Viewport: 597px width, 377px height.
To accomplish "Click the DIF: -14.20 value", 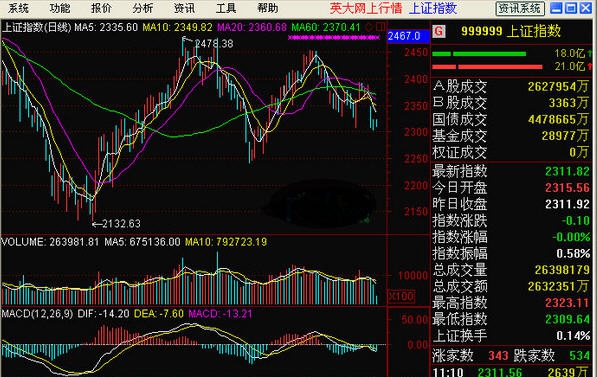I will click(104, 314).
